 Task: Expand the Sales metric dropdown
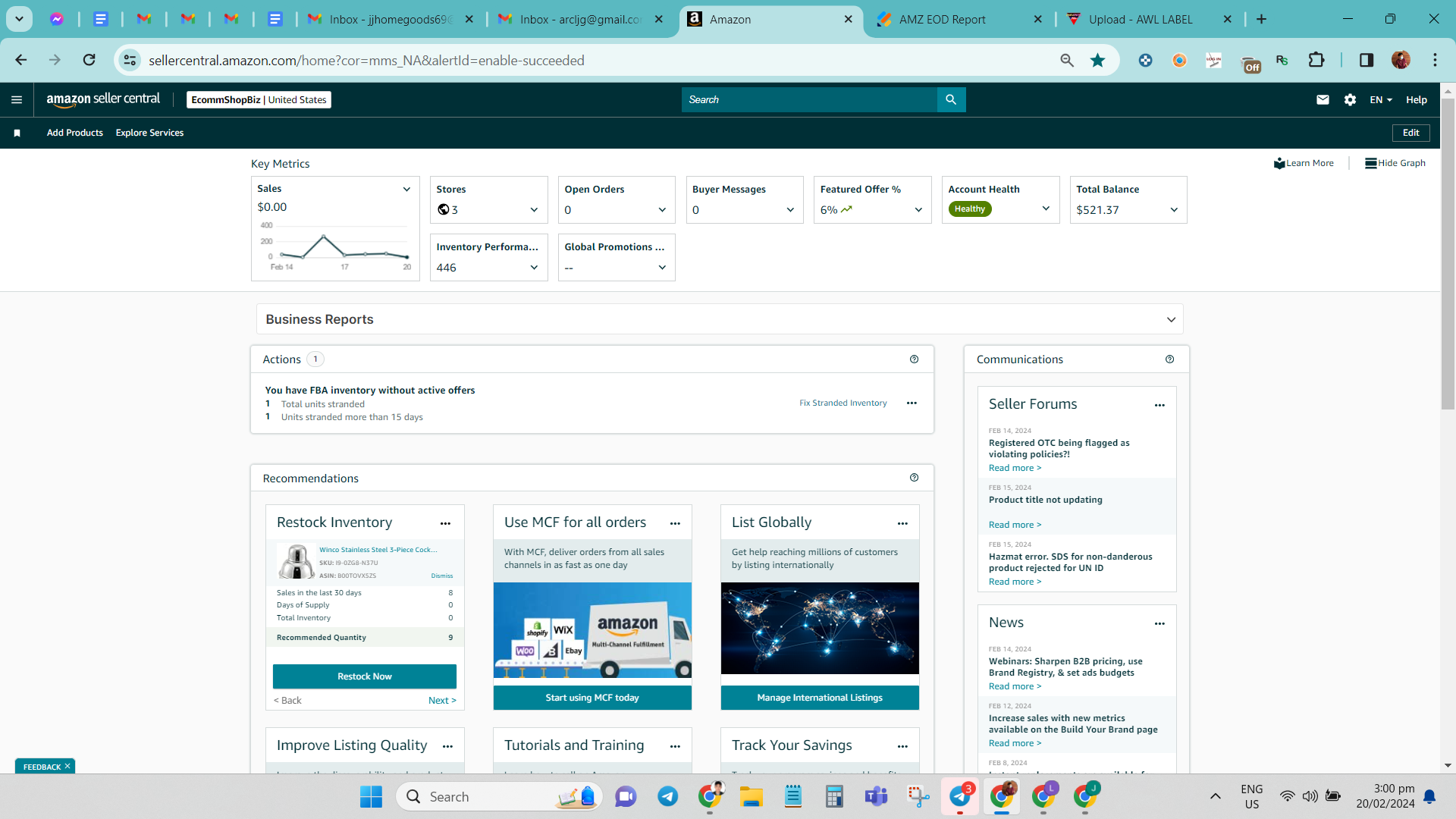click(406, 189)
